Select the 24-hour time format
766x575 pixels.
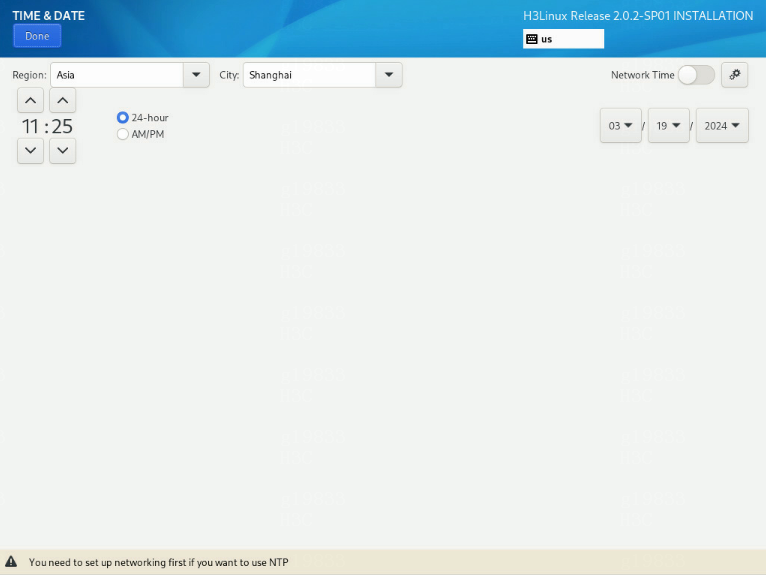(x=143, y=118)
